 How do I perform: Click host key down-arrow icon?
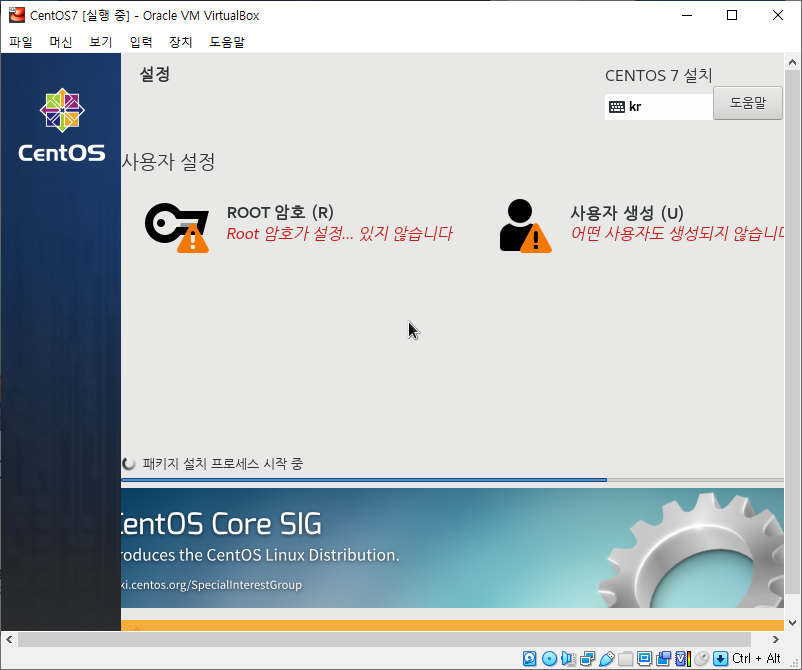click(x=720, y=658)
